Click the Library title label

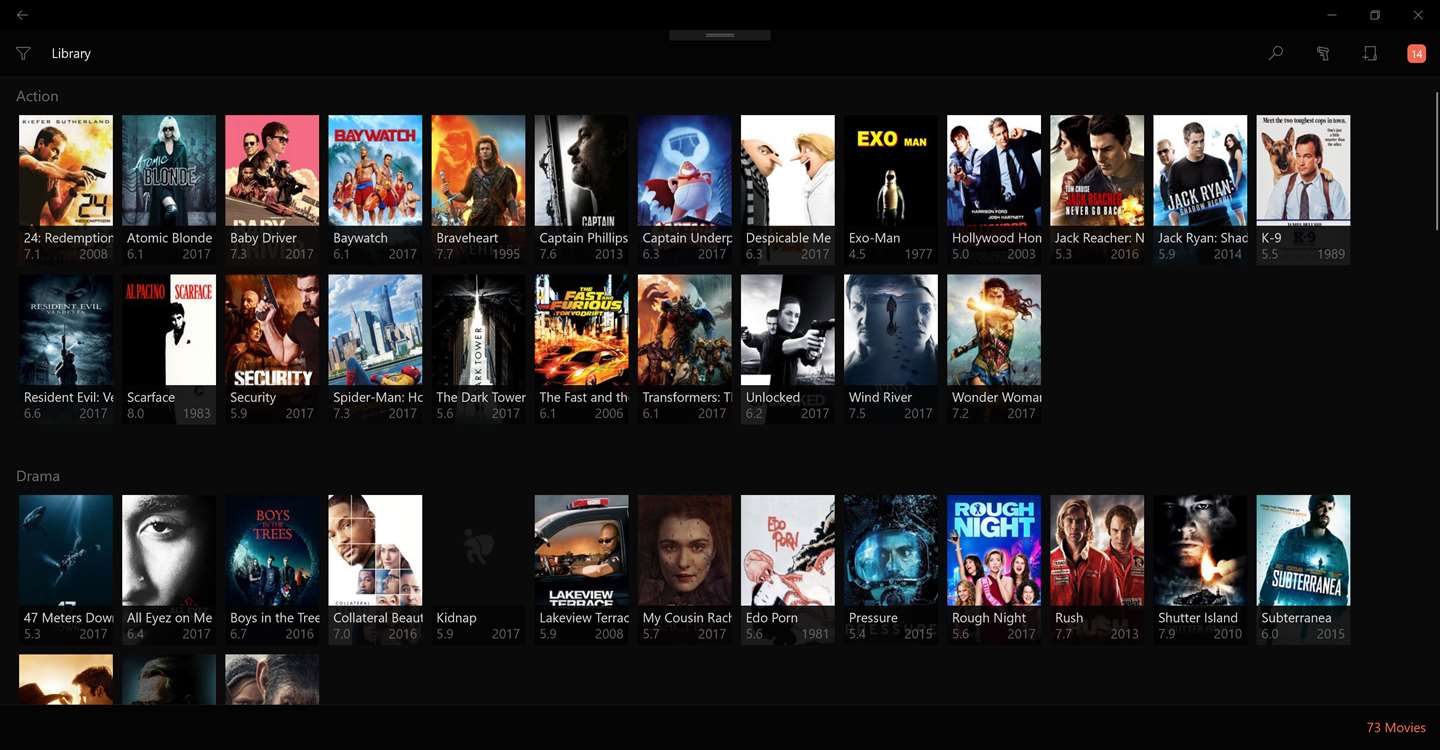pyautogui.click(x=71, y=53)
